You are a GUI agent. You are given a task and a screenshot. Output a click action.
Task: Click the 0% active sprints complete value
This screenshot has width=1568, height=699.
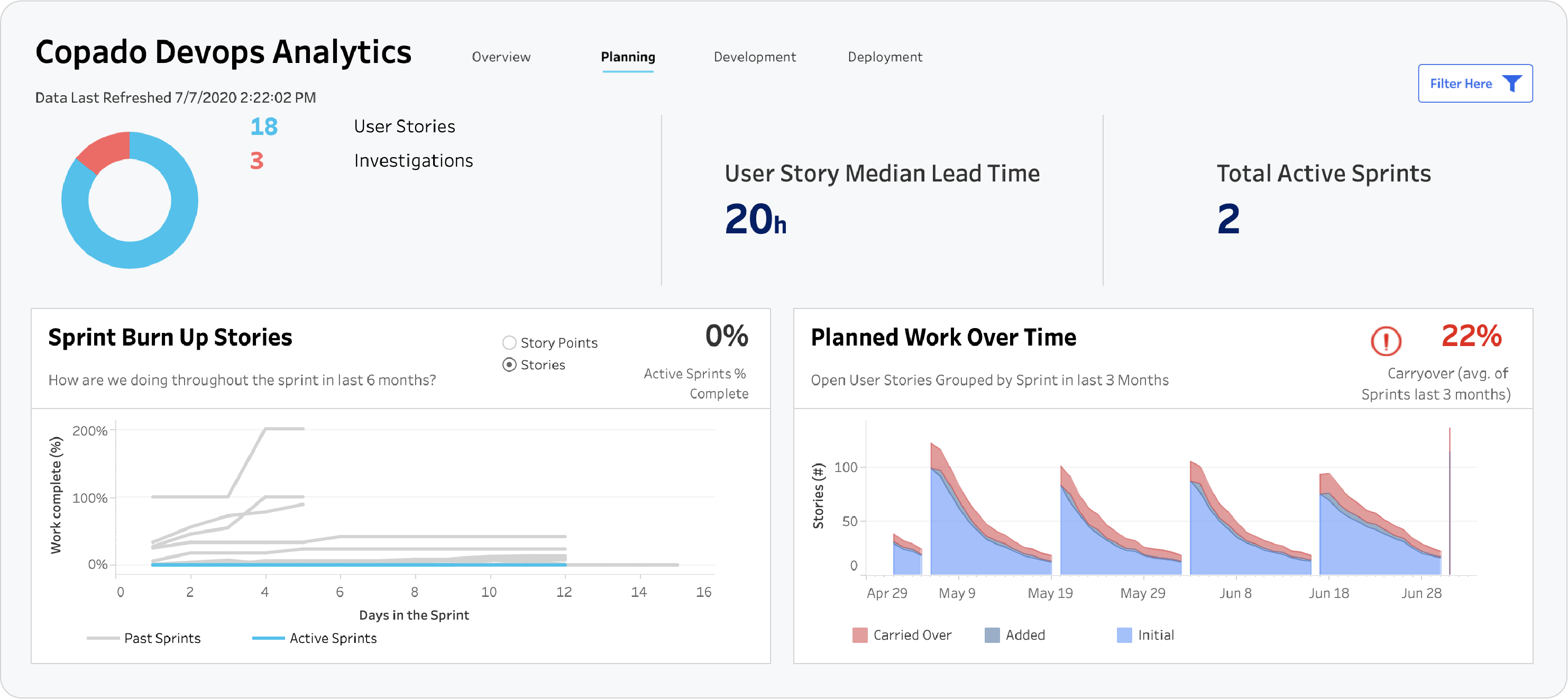(x=727, y=335)
